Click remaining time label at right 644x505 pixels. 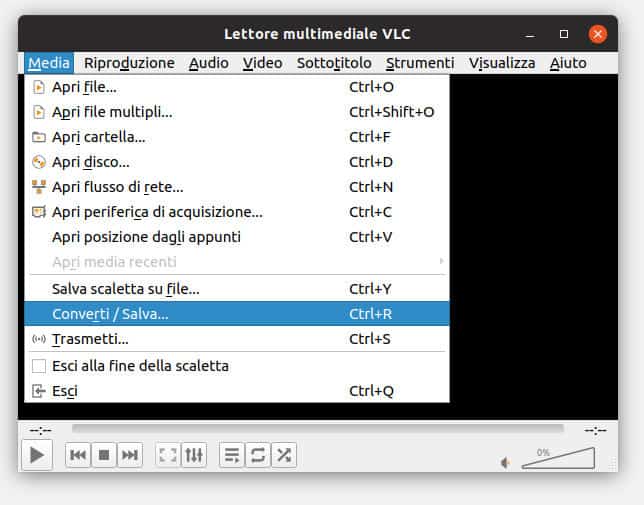coord(595,430)
